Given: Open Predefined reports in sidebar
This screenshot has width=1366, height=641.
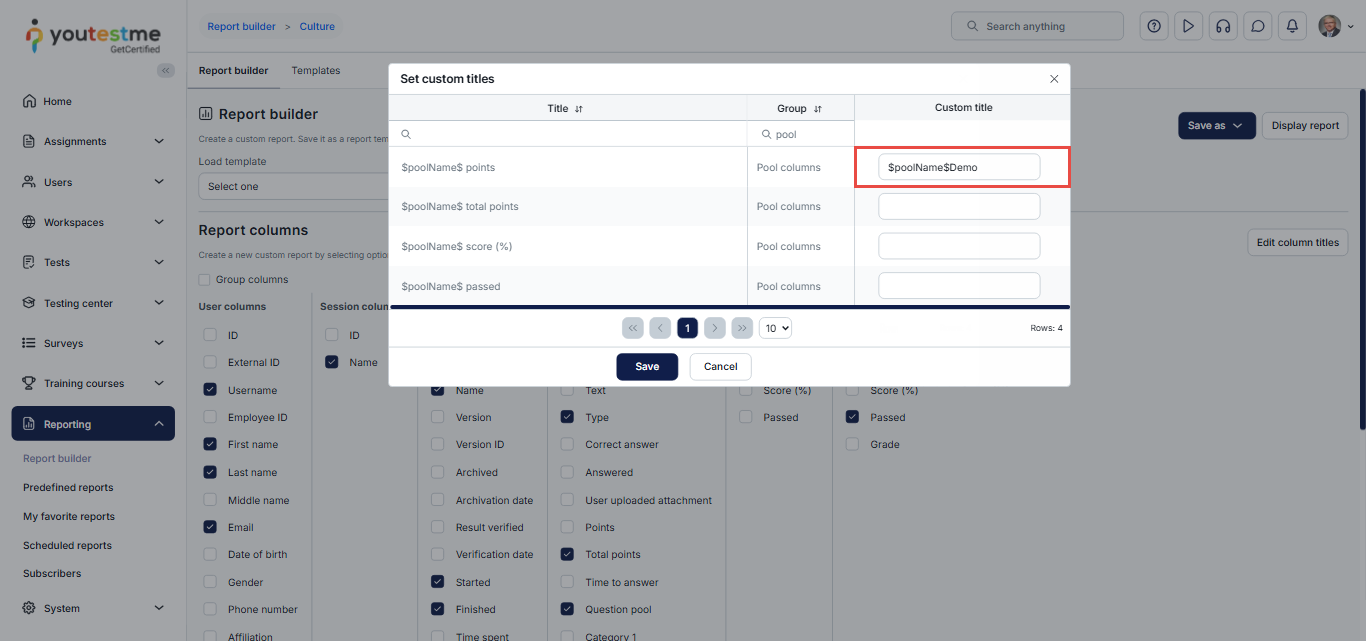Looking at the screenshot, I should coord(68,488).
